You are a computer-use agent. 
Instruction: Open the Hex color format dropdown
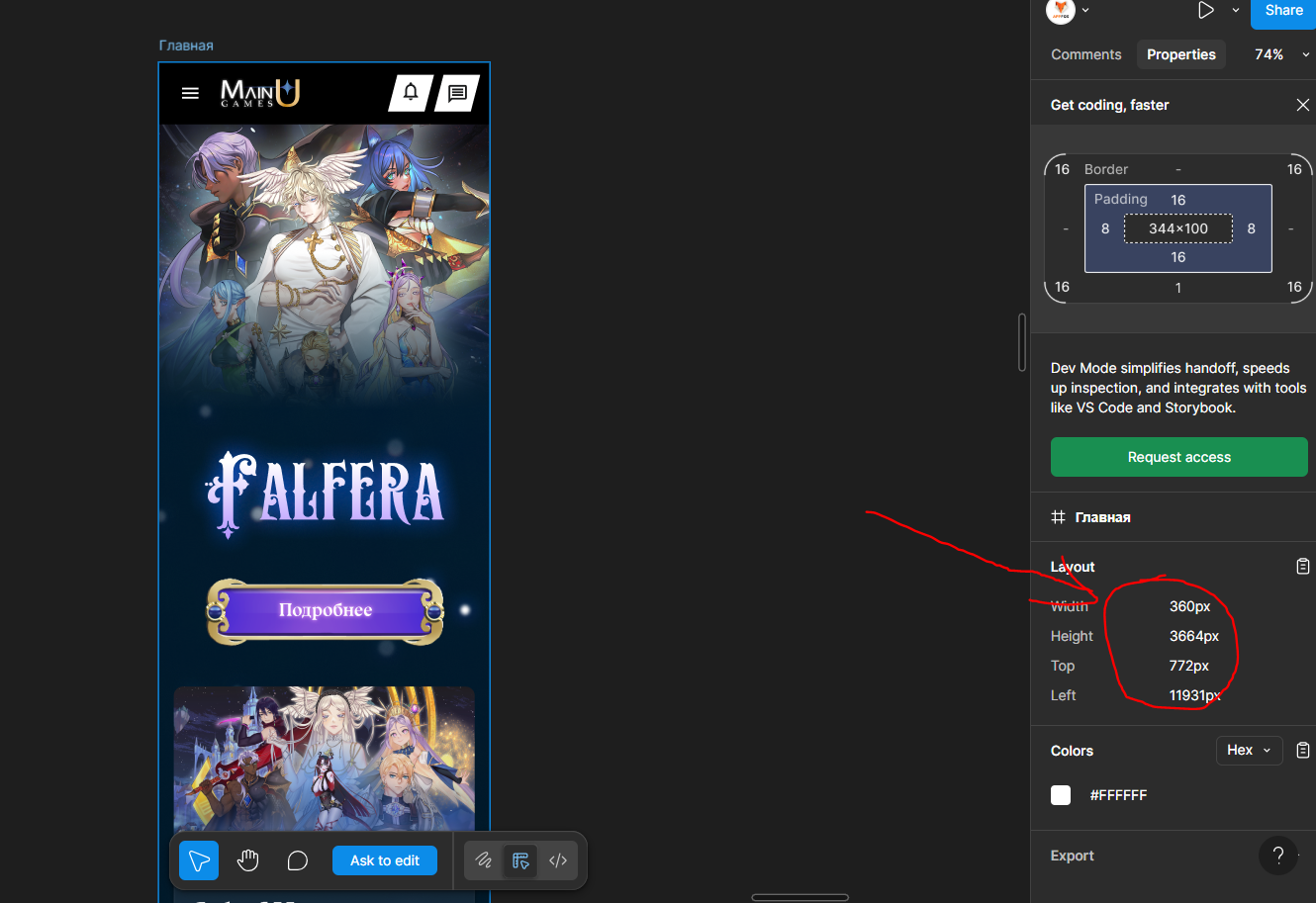(x=1249, y=751)
